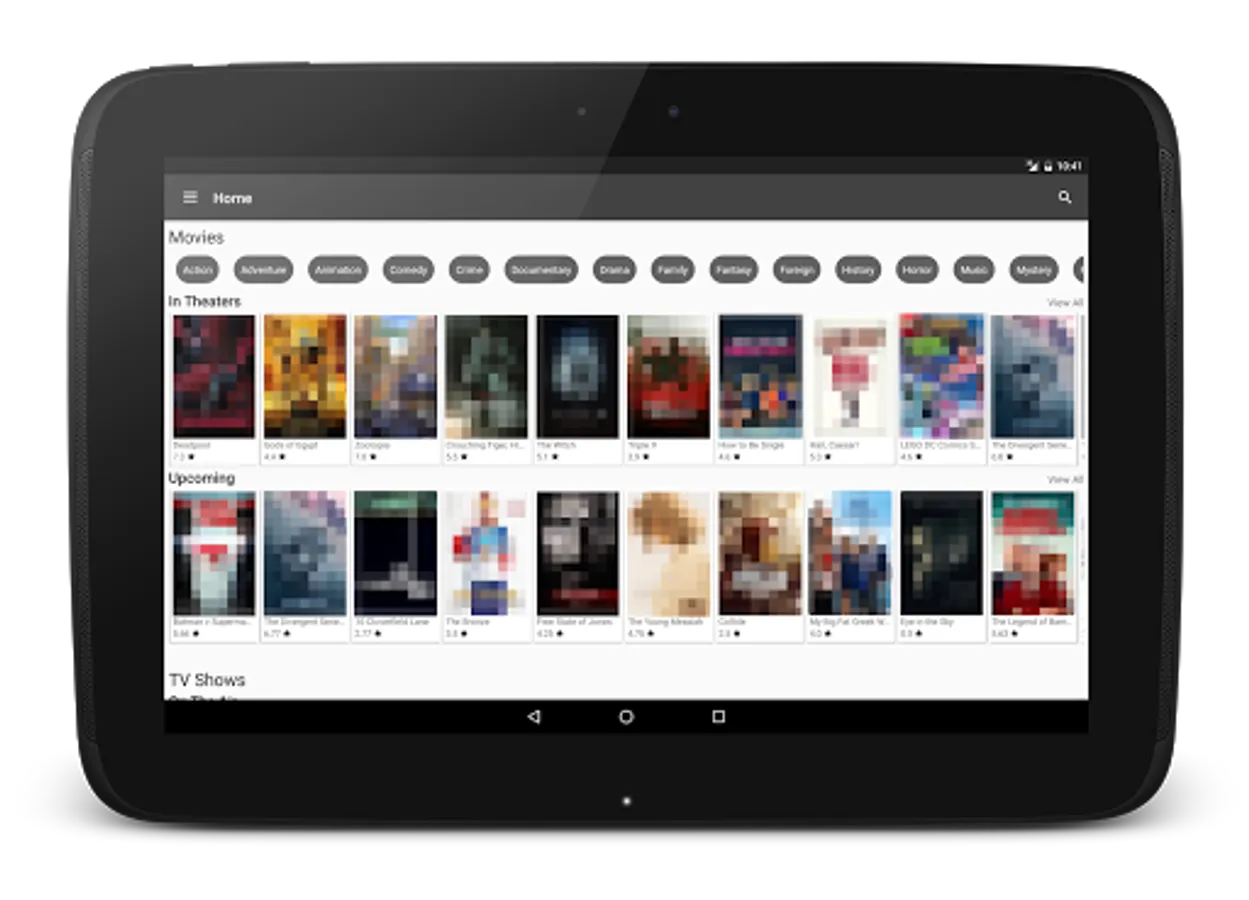Open the Hail, Caesar! movie card
The height and width of the screenshot is (900, 1249).
click(x=851, y=388)
